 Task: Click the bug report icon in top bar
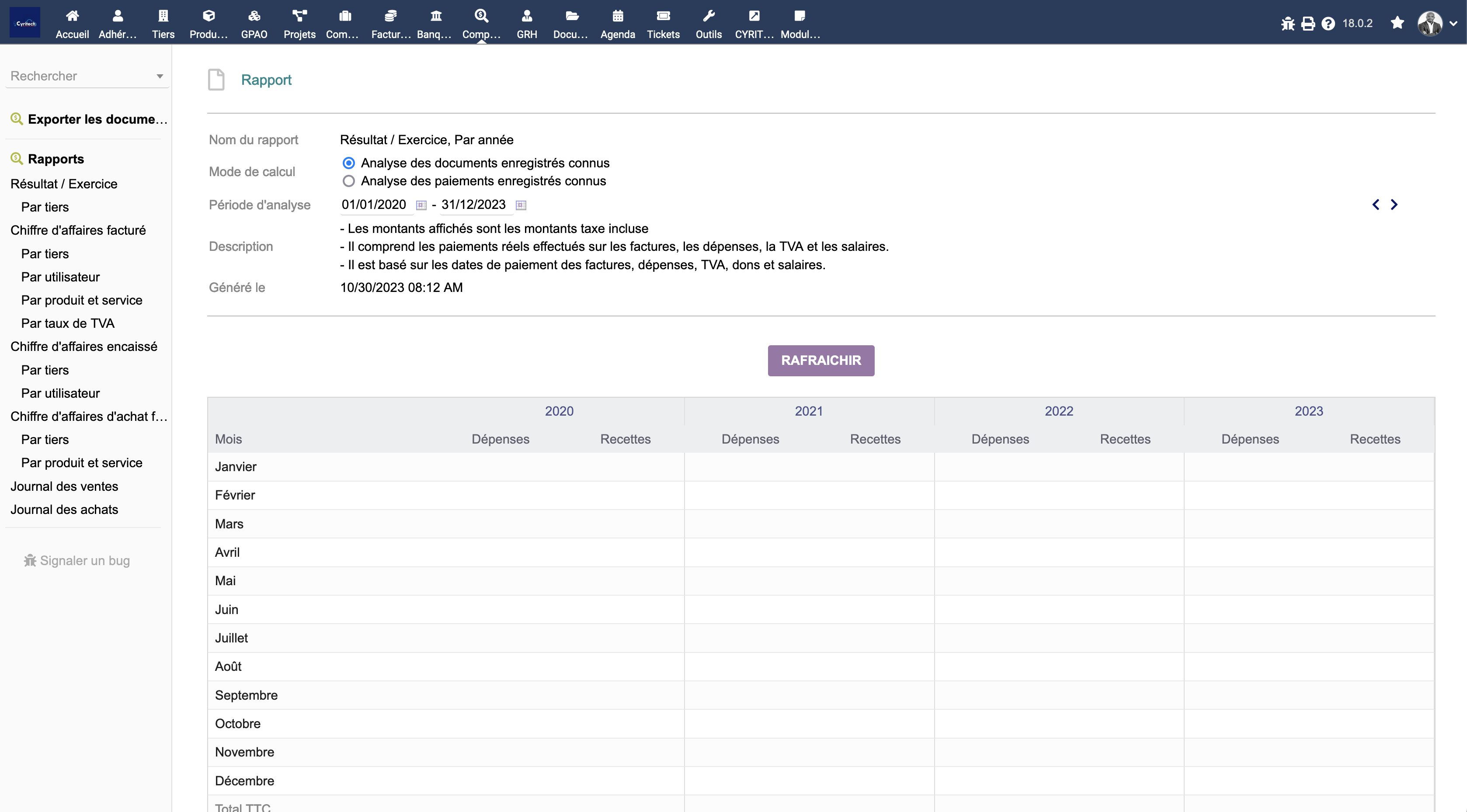coord(1288,23)
